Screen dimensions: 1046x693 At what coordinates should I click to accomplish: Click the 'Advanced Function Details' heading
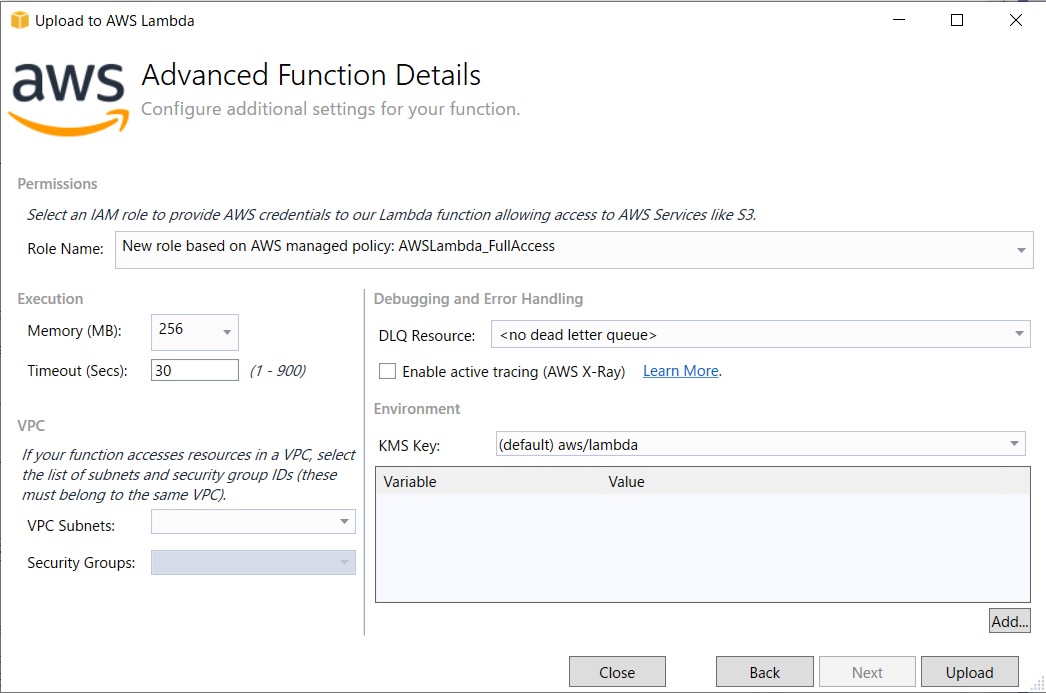[311, 75]
